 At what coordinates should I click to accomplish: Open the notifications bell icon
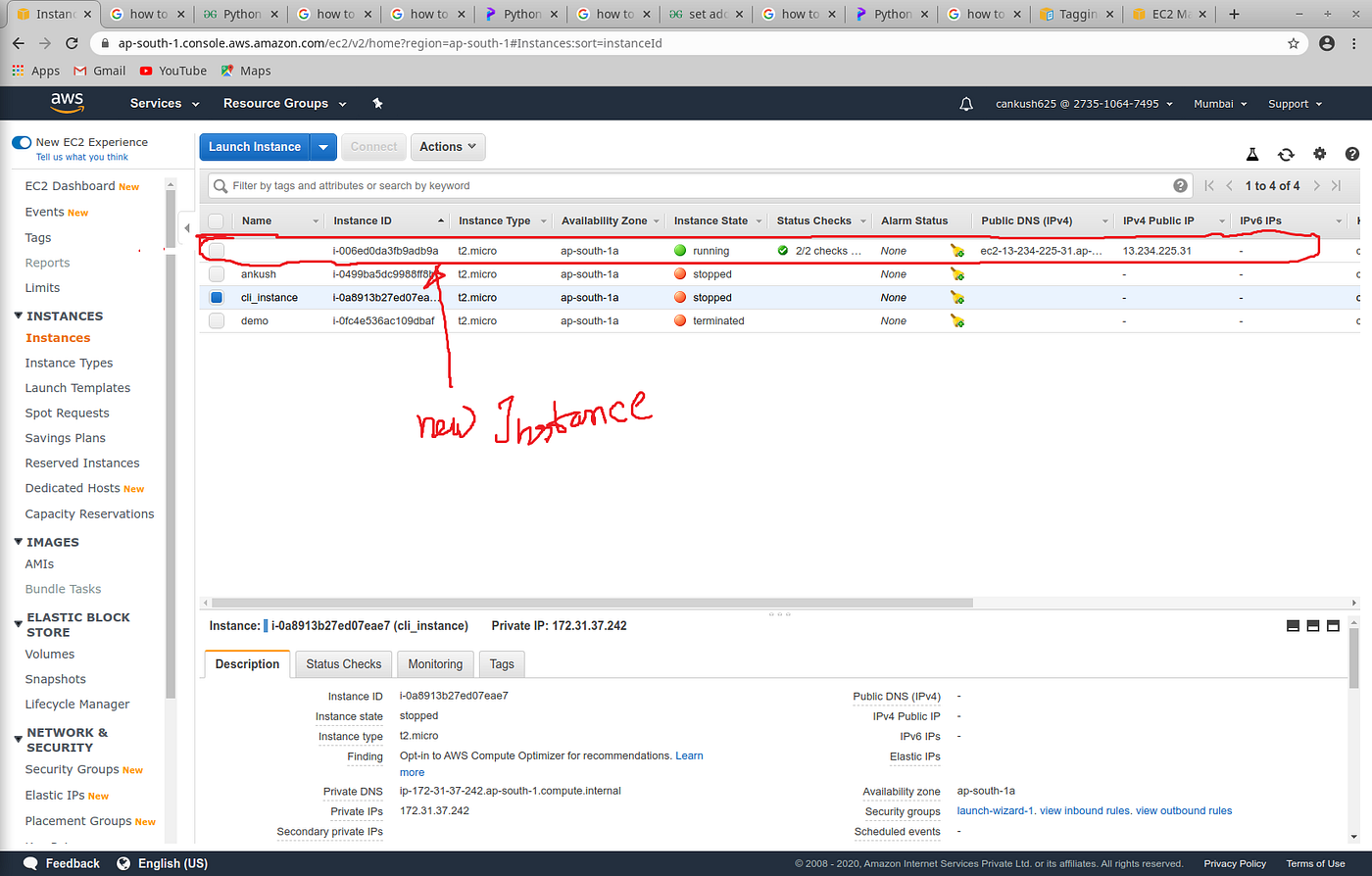(966, 104)
